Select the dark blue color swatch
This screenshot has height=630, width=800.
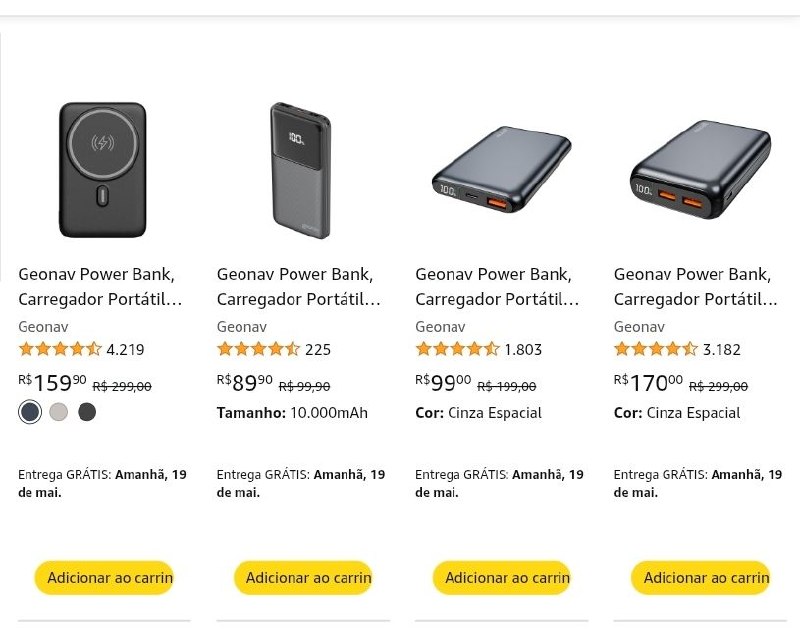coord(30,412)
